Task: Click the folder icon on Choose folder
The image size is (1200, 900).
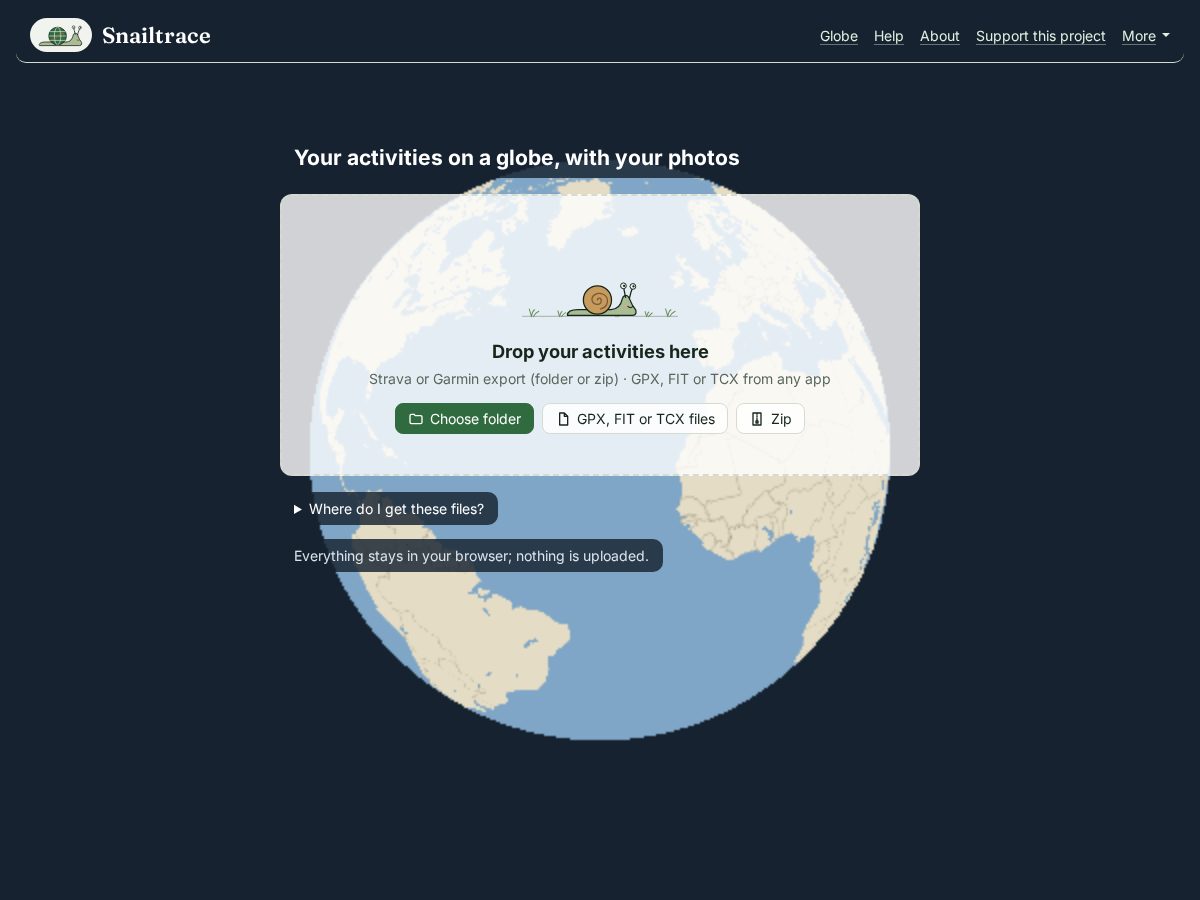Action: pos(416,419)
